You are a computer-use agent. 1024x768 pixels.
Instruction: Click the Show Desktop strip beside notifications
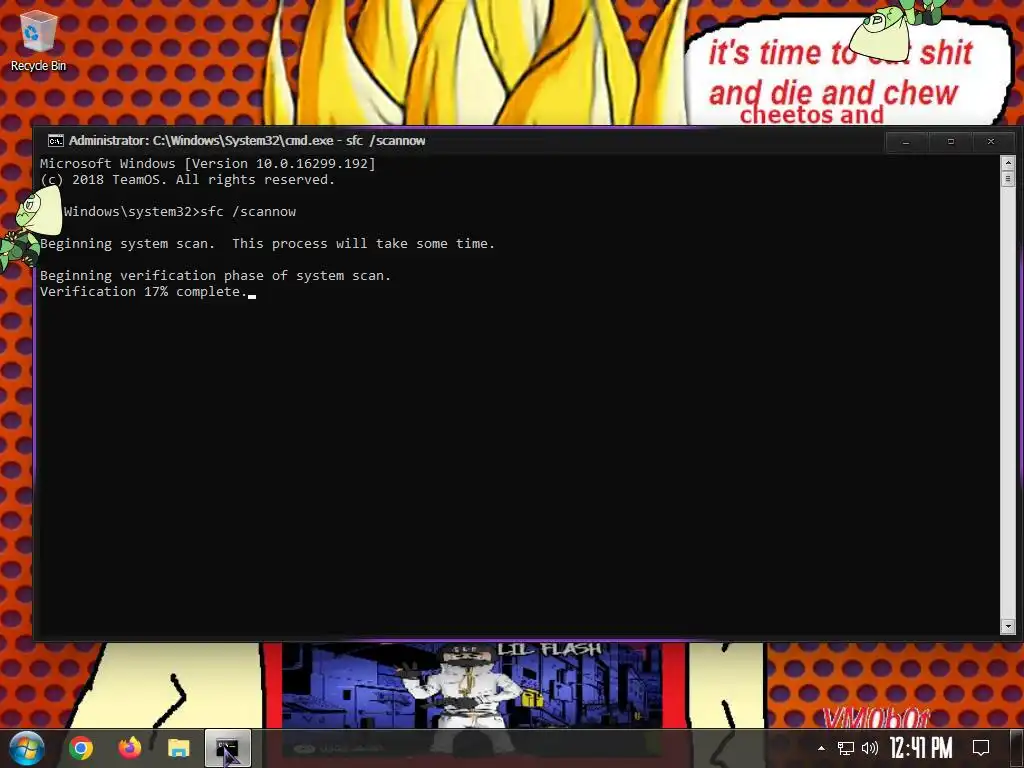[x=1016, y=748]
